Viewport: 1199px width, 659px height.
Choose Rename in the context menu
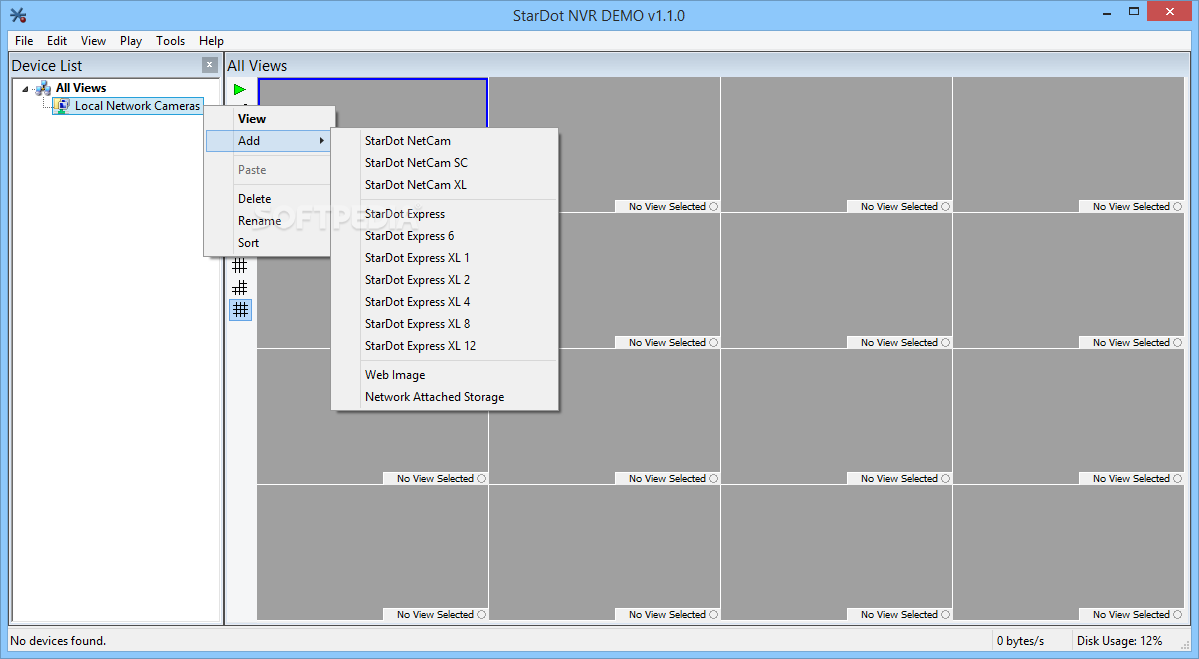(268, 220)
